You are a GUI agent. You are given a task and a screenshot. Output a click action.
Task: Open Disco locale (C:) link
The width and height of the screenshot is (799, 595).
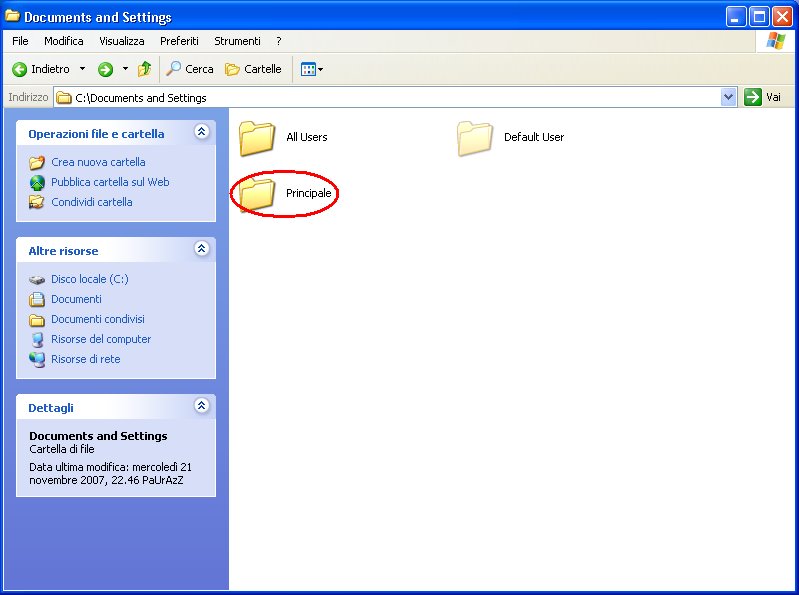pyautogui.click(x=90, y=279)
